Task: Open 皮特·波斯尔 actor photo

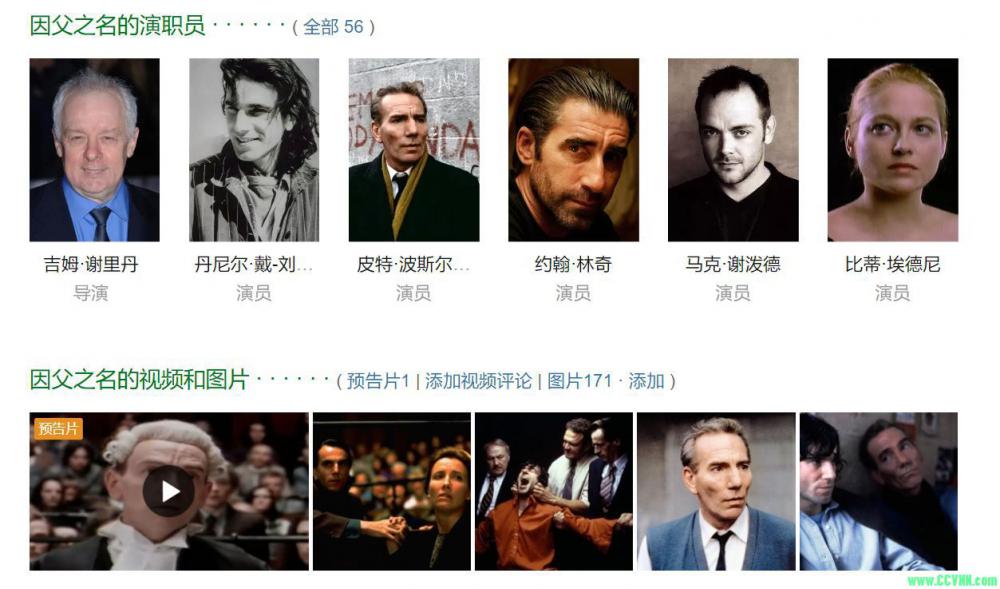Action: (414, 150)
